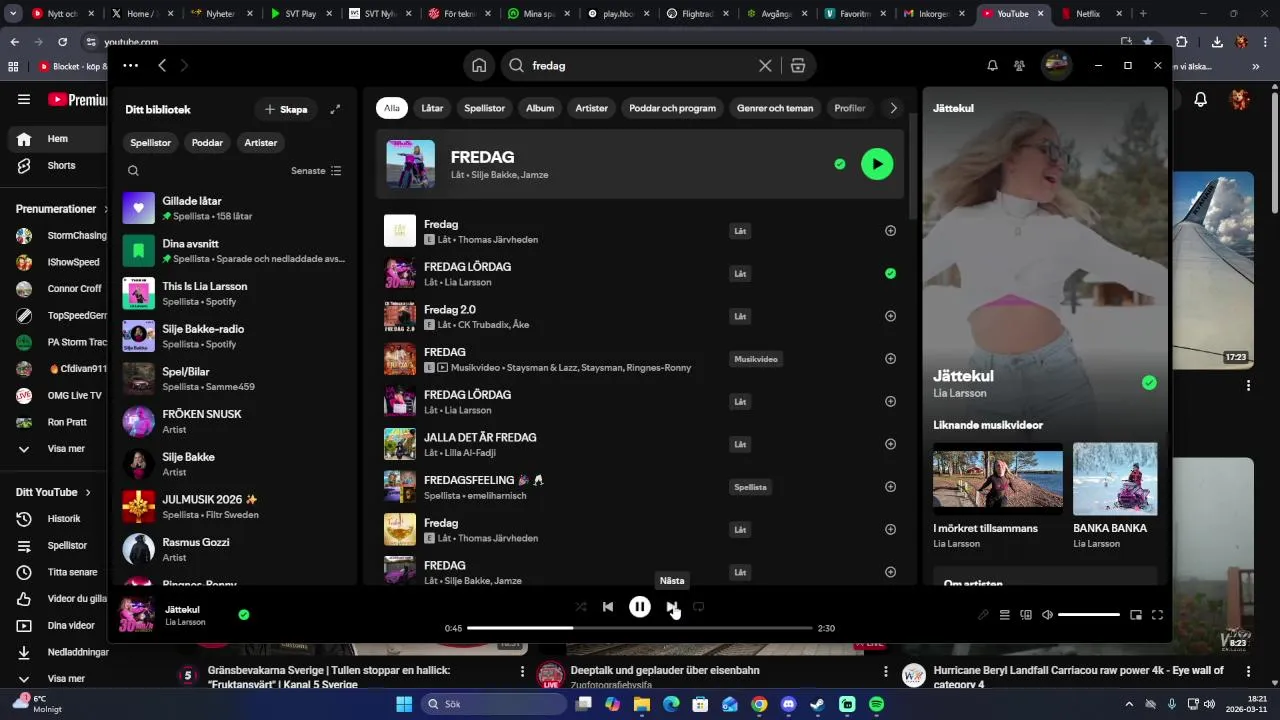
Task: Show more filter chips with right chevron
Action: 893,108
